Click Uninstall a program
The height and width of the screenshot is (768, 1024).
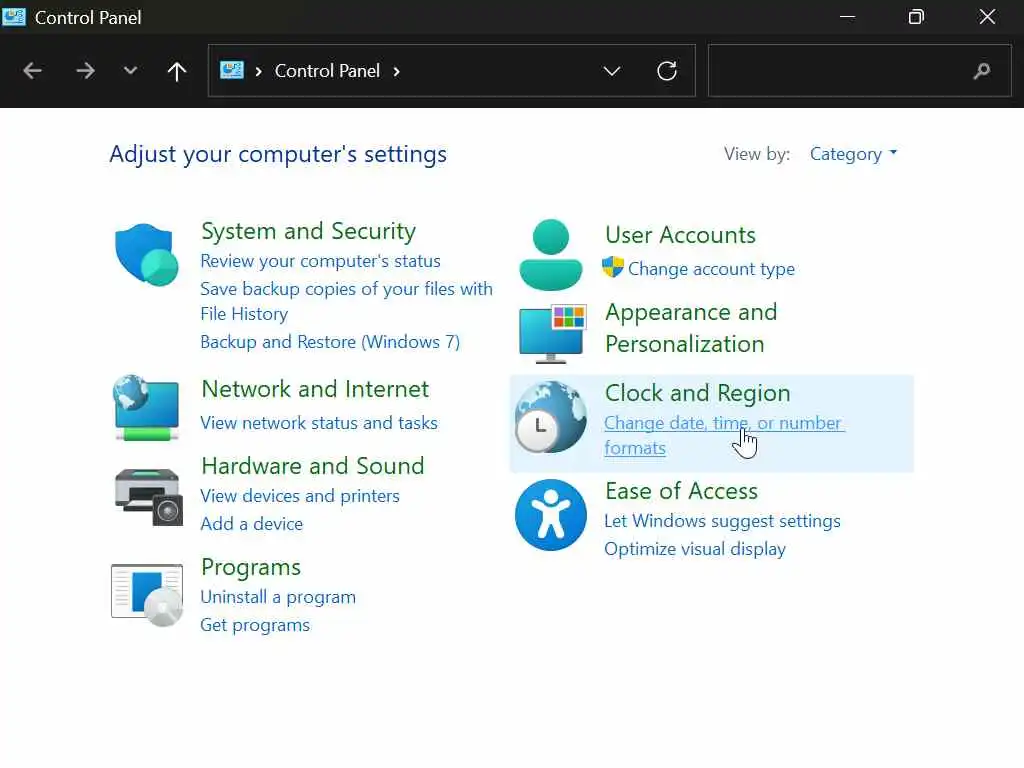[278, 598]
